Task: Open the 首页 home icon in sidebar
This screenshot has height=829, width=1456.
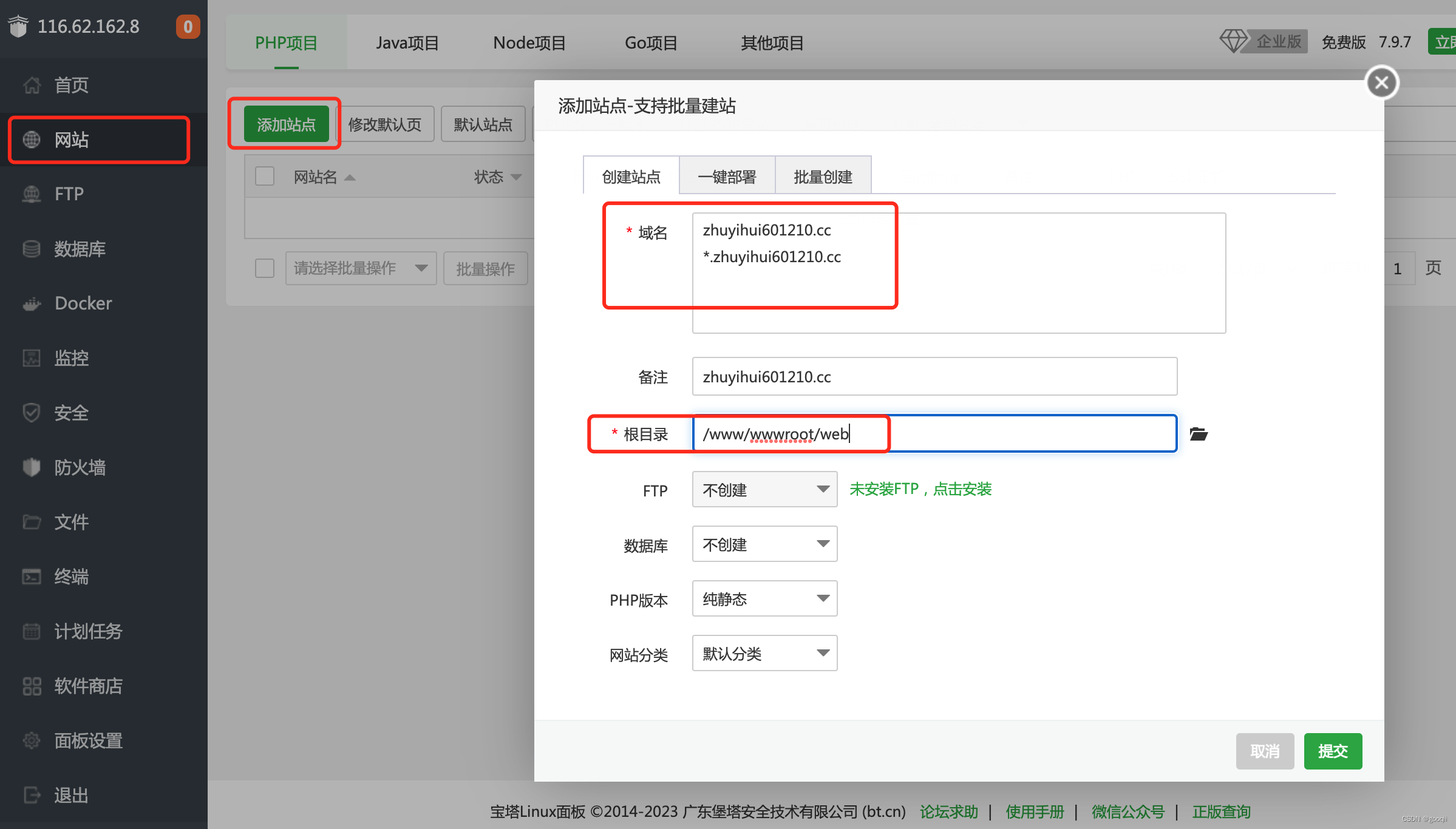Action: [x=32, y=86]
